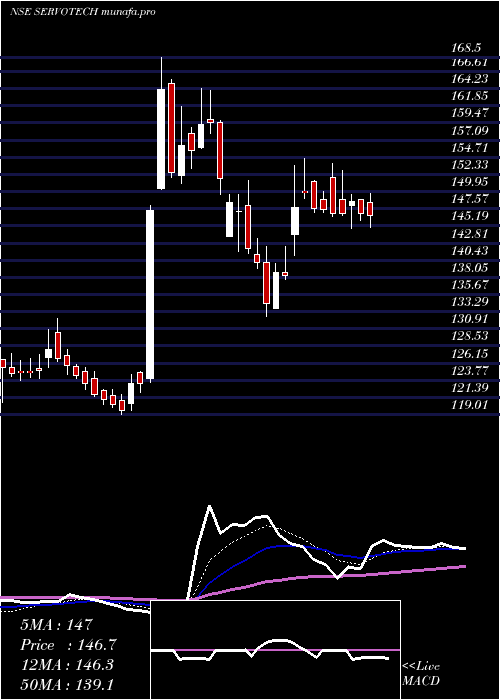
Task: Select the 166.61 price axis label
Action: tap(470, 62)
